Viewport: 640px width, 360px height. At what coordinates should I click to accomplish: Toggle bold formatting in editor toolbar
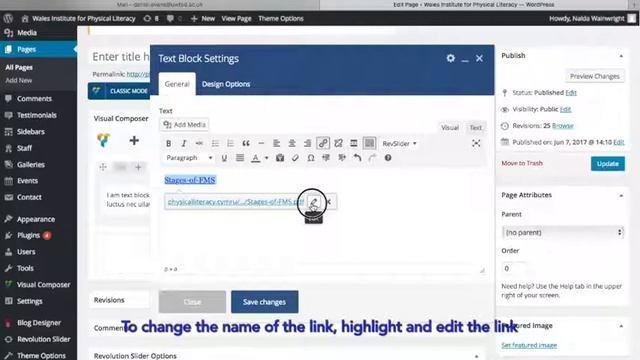tap(169, 144)
